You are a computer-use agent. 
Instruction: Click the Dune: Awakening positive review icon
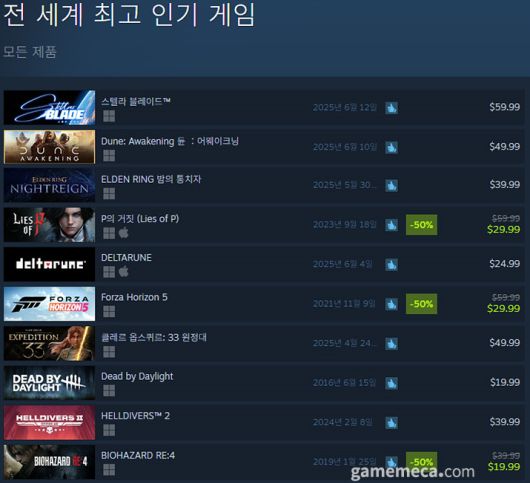391,147
